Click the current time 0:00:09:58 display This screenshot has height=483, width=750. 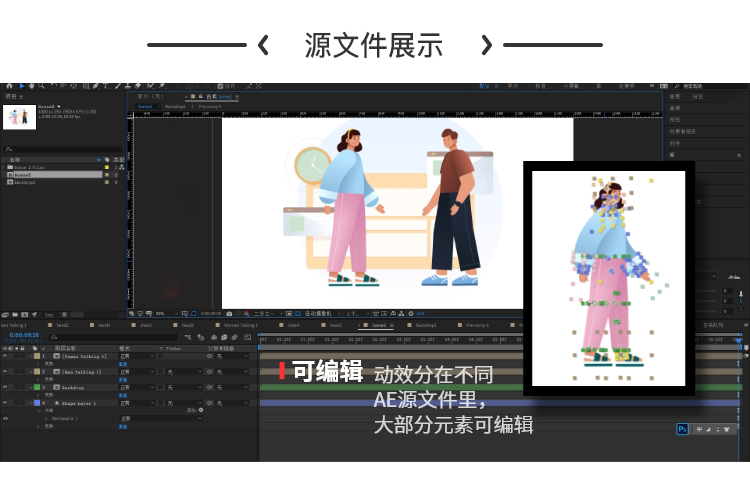pyautogui.click(x=24, y=335)
